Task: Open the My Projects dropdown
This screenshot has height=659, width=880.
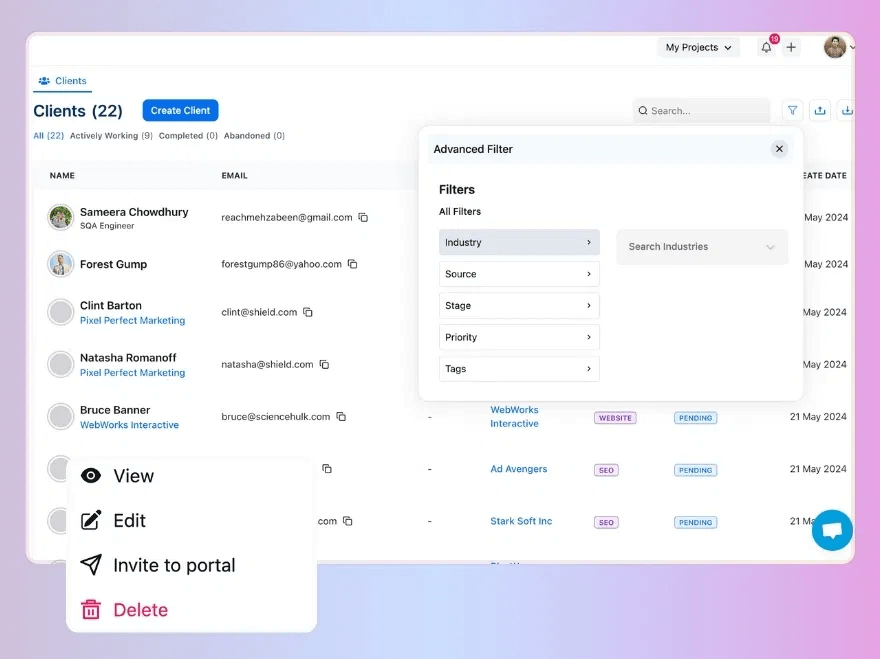Action: (698, 48)
